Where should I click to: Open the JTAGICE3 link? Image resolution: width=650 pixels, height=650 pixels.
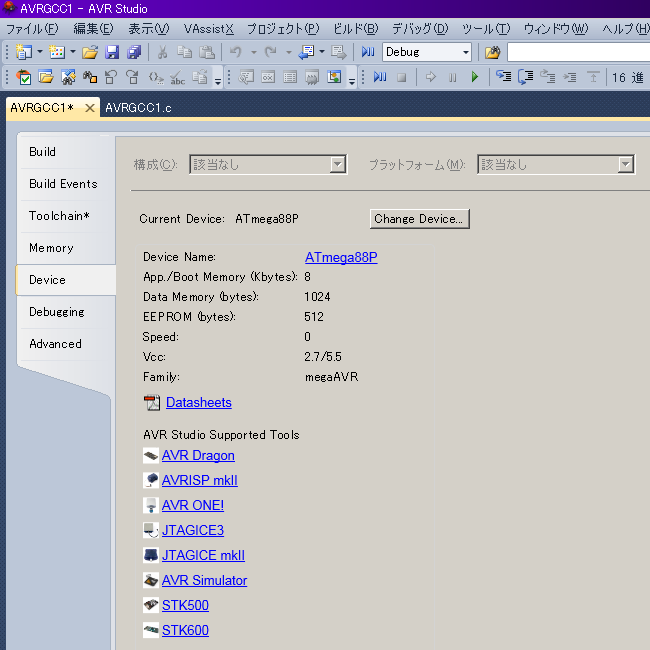pos(193,530)
